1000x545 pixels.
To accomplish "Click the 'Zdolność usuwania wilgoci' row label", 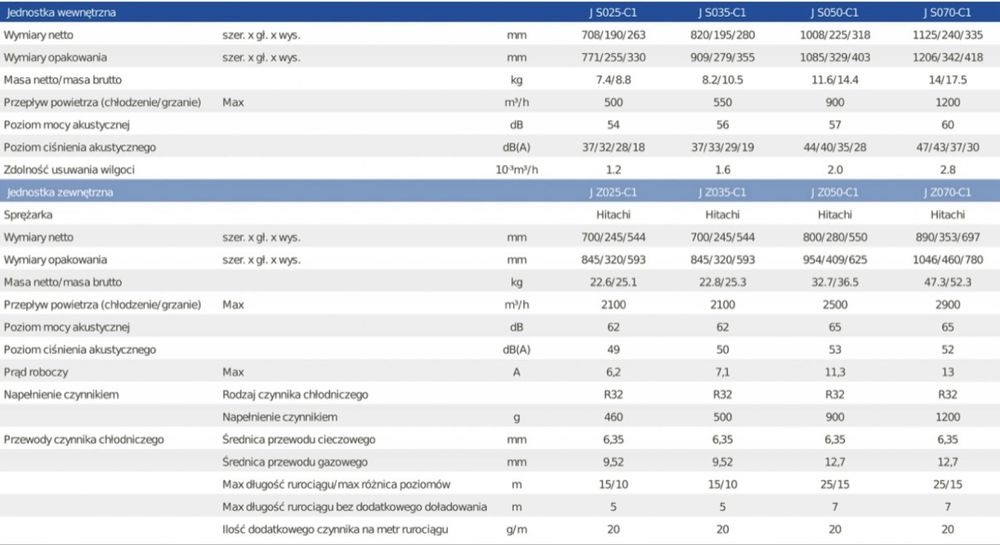I will click(x=69, y=170).
